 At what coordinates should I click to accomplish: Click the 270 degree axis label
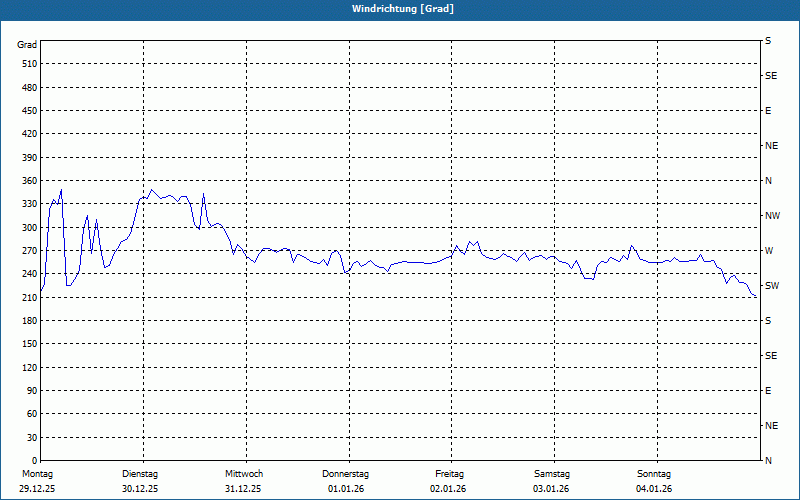[x=30, y=251]
